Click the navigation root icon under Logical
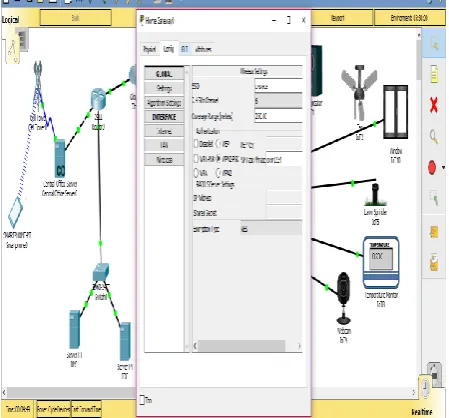Screen dimensions: 449x418 13,51
